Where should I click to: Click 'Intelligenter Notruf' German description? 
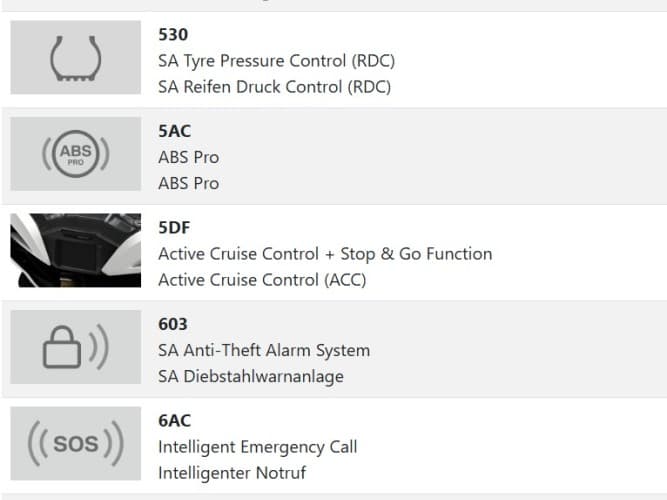coord(232,473)
